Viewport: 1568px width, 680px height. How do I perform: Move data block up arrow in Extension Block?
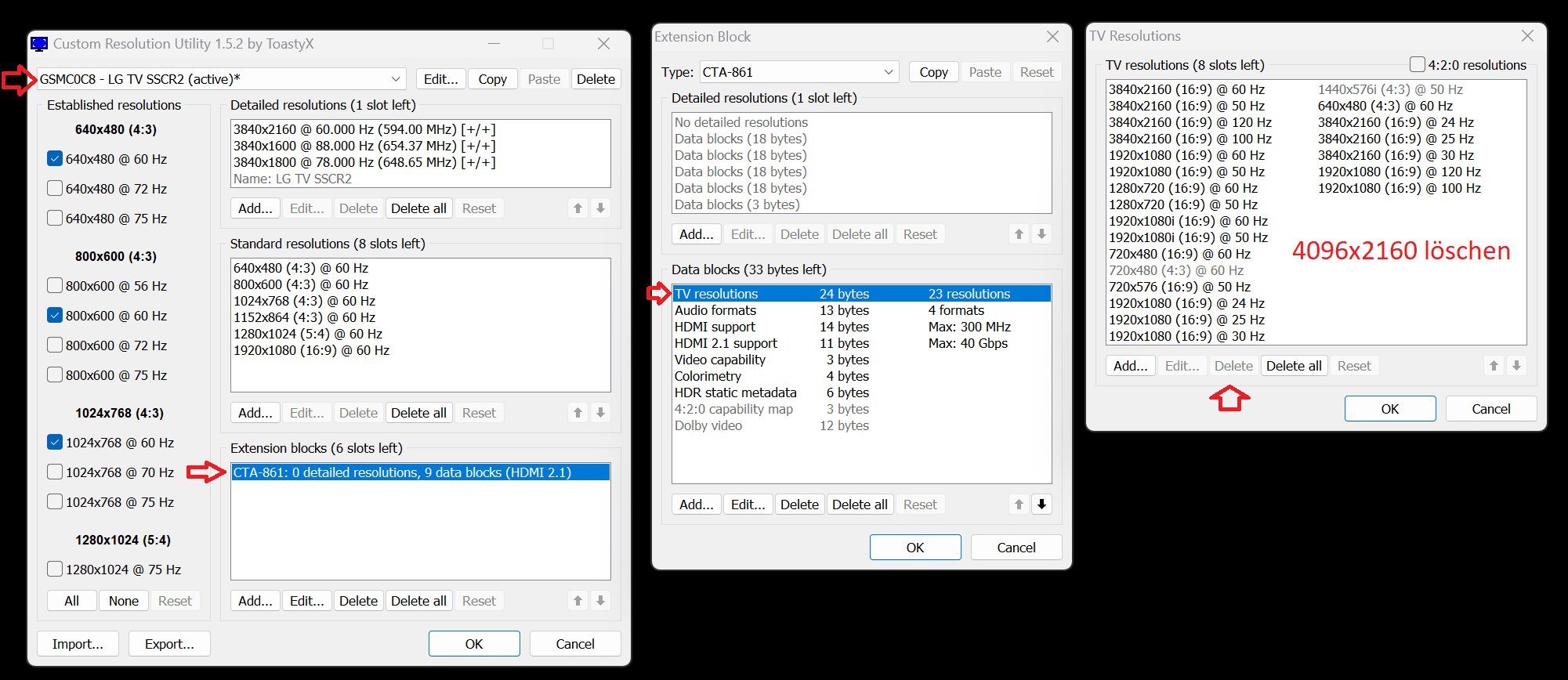click(1019, 505)
